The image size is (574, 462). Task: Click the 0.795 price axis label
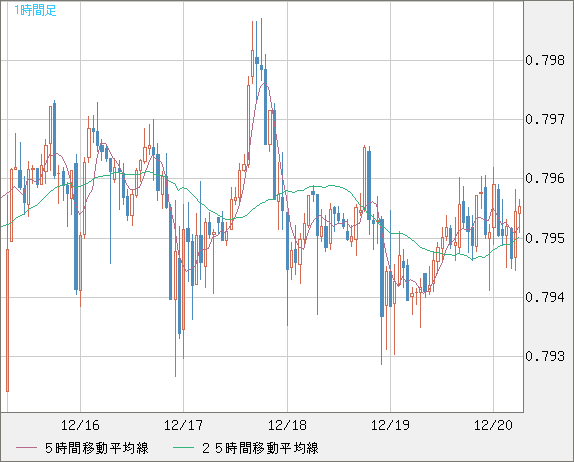click(545, 238)
